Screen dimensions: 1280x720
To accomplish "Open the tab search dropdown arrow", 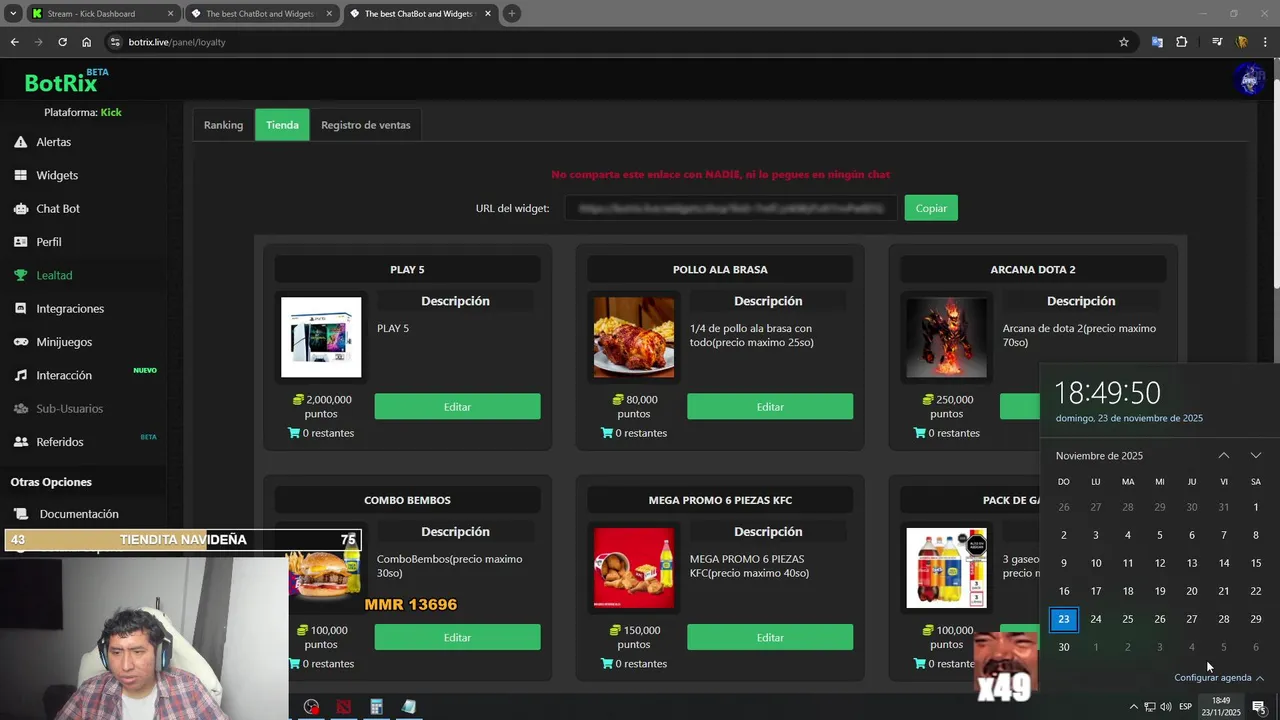I will coord(13,13).
